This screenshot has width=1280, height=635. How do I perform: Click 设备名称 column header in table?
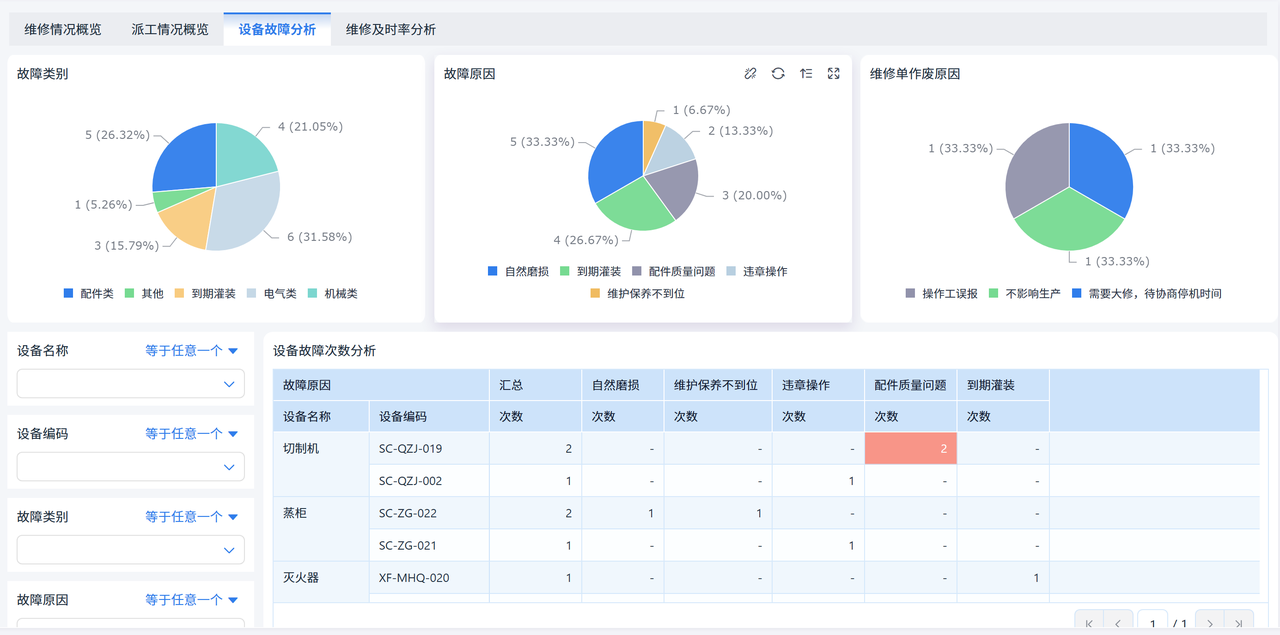[x=321, y=417]
